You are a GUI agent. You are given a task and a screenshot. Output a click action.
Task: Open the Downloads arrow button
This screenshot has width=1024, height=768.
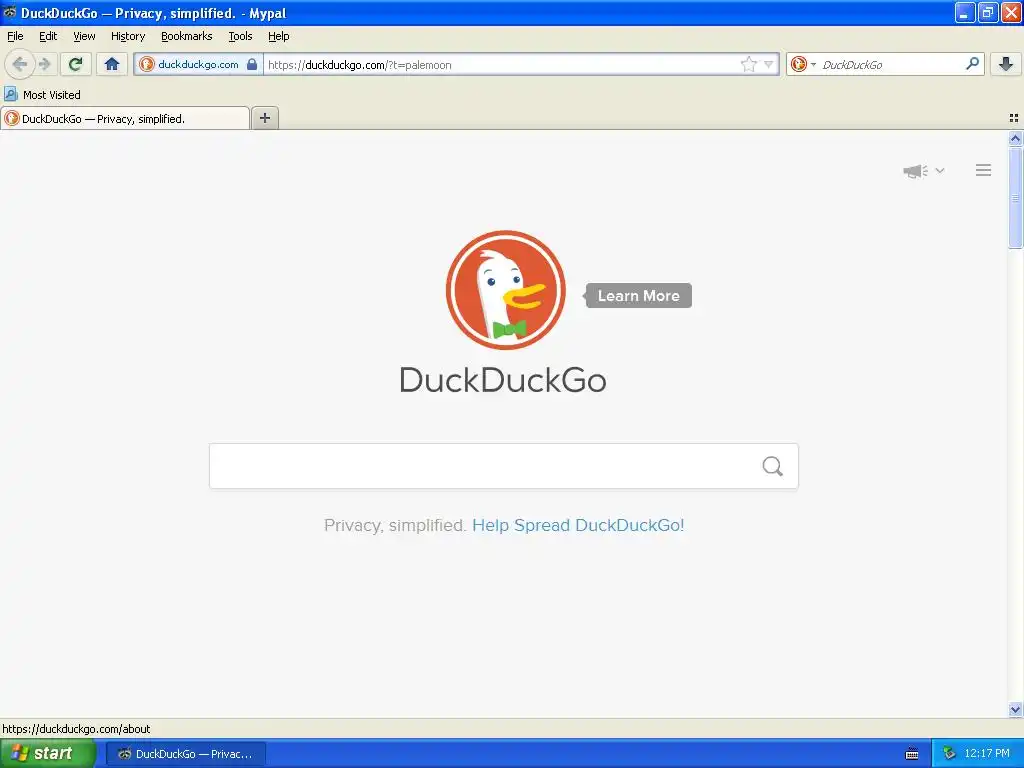tap(1006, 64)
